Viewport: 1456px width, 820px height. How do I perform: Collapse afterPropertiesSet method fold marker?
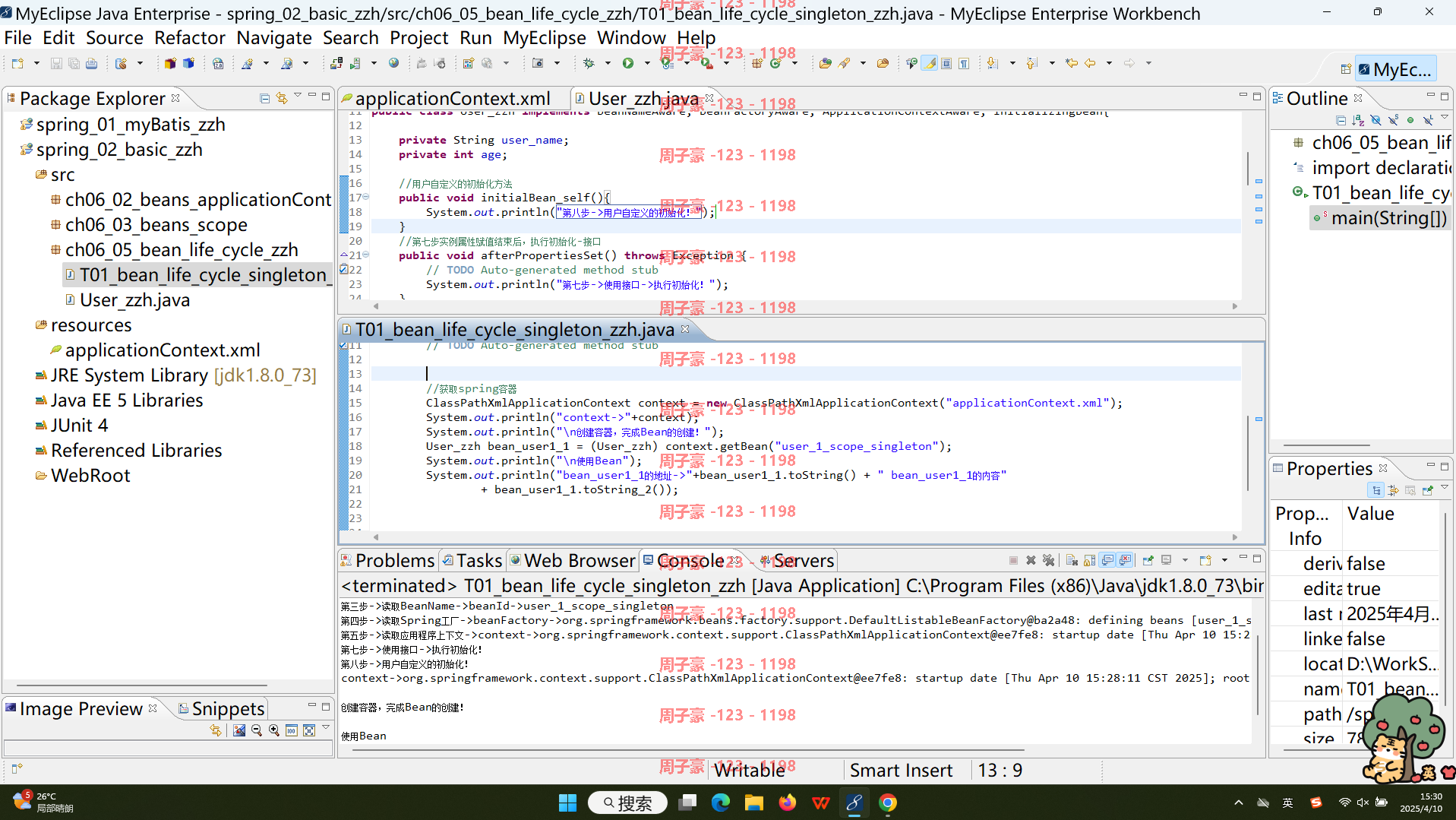[x=365, y=255]
